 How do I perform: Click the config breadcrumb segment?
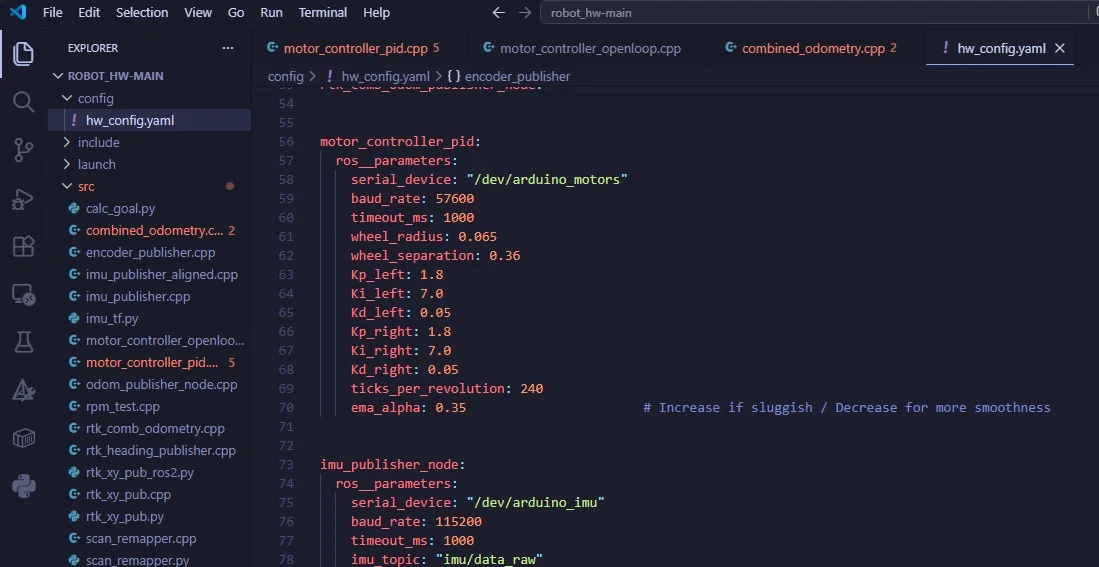[285, 76]
